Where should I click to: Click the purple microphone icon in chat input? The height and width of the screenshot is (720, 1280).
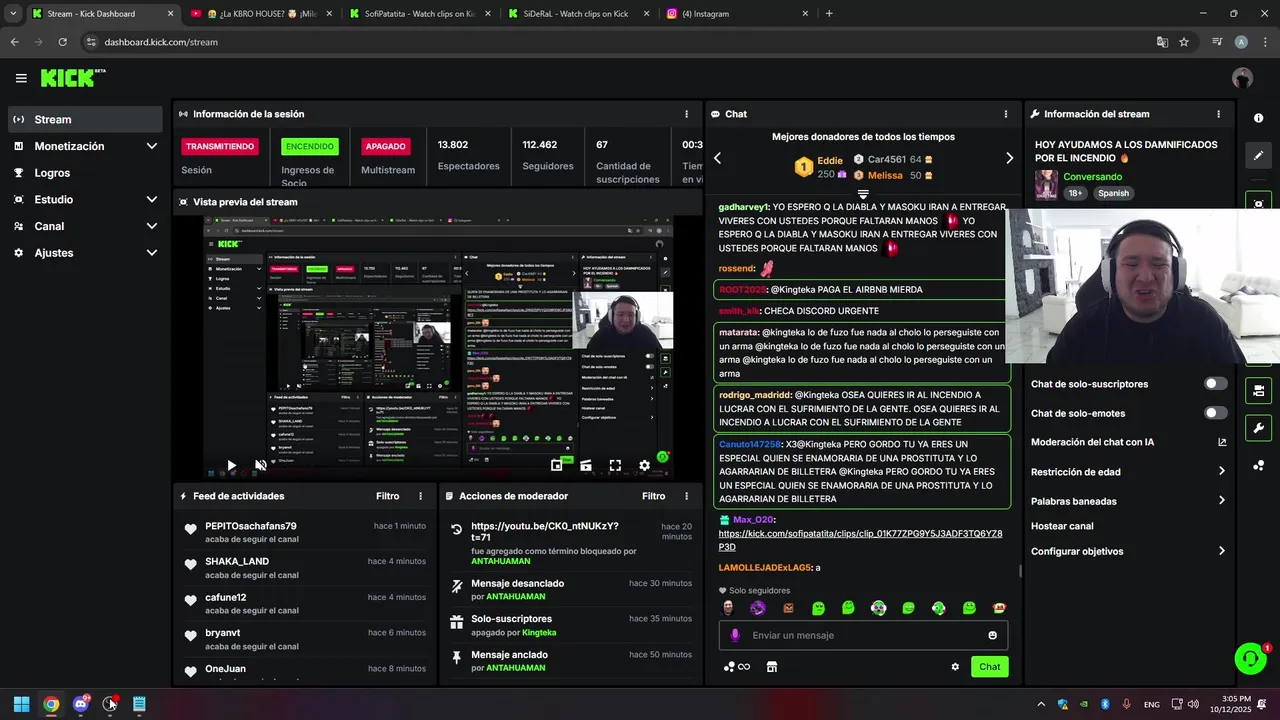(735, 635)
